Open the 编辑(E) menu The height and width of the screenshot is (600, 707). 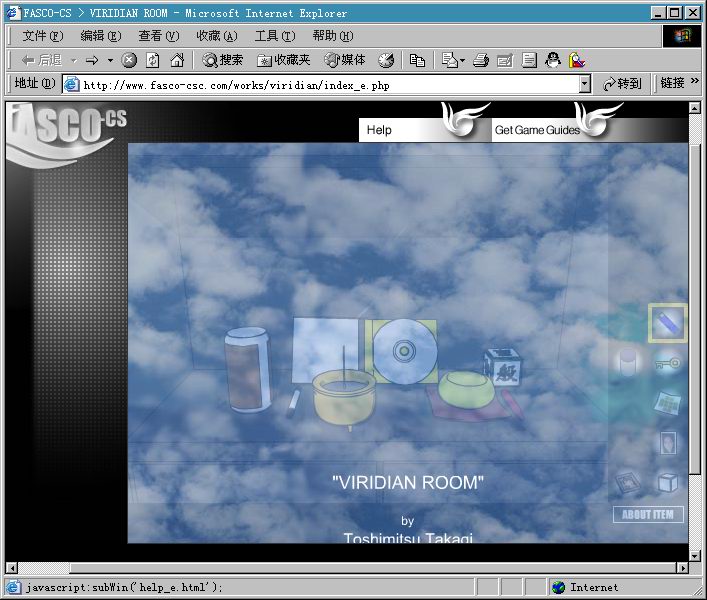click(101, 36)
